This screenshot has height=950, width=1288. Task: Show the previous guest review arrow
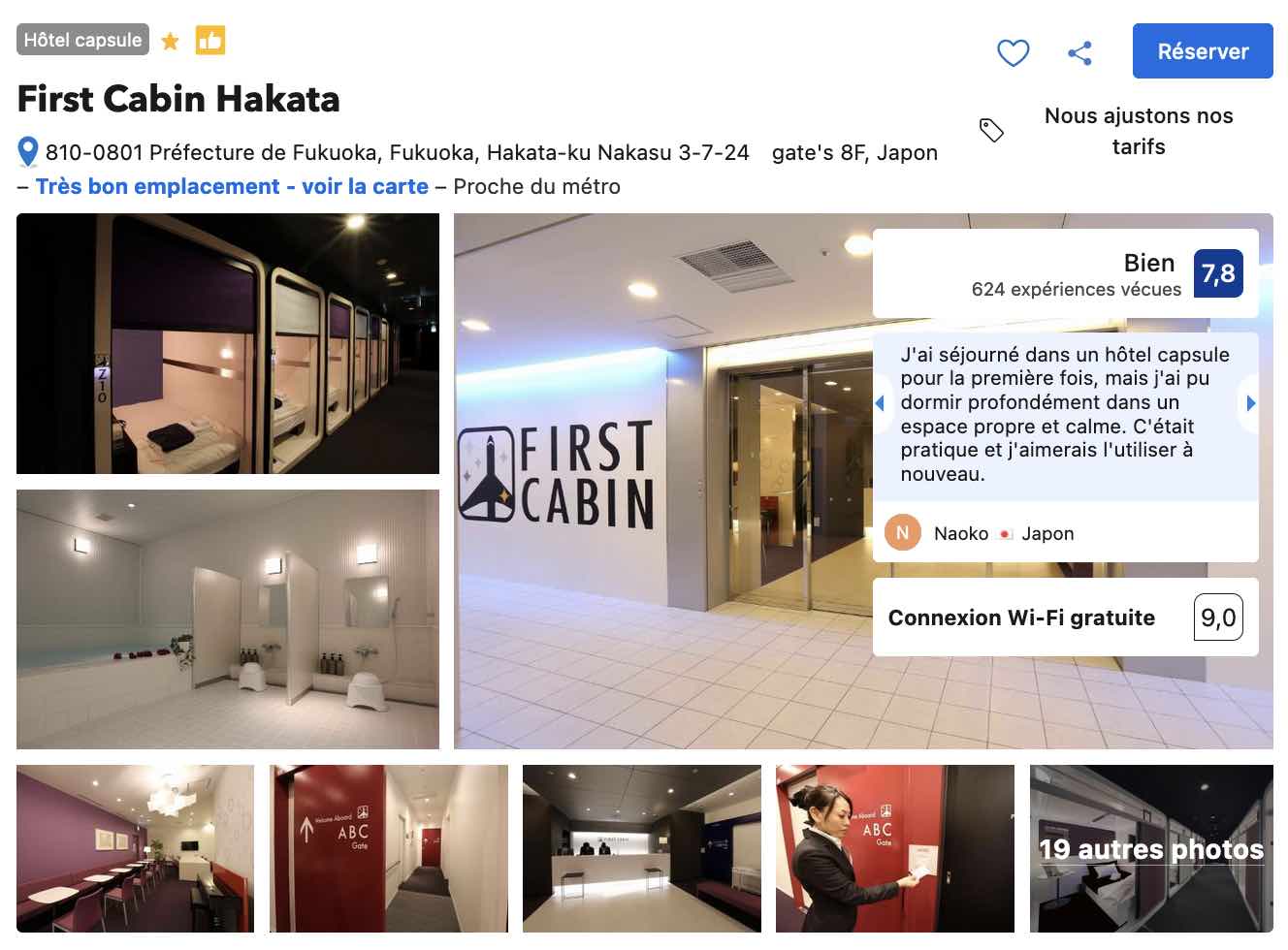pyautogui.click(x=880, y=403)
